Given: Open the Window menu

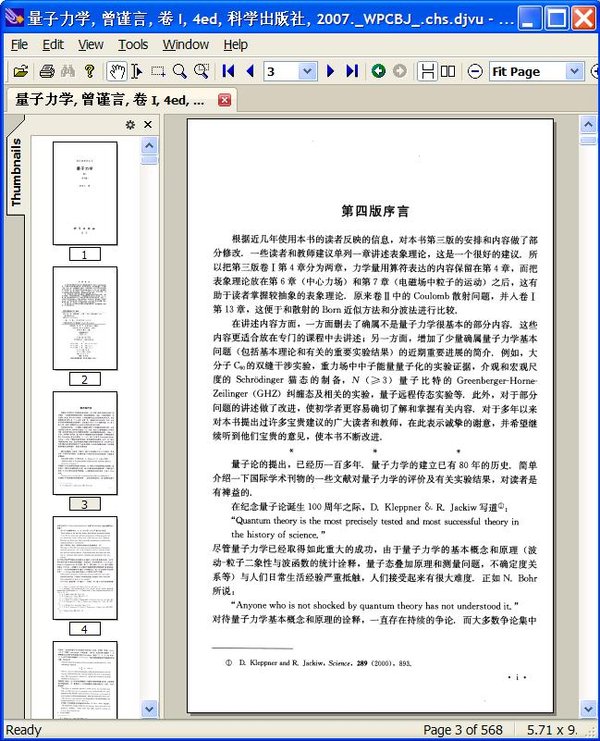Looking at the screenshot, I should tap(186, 44).
